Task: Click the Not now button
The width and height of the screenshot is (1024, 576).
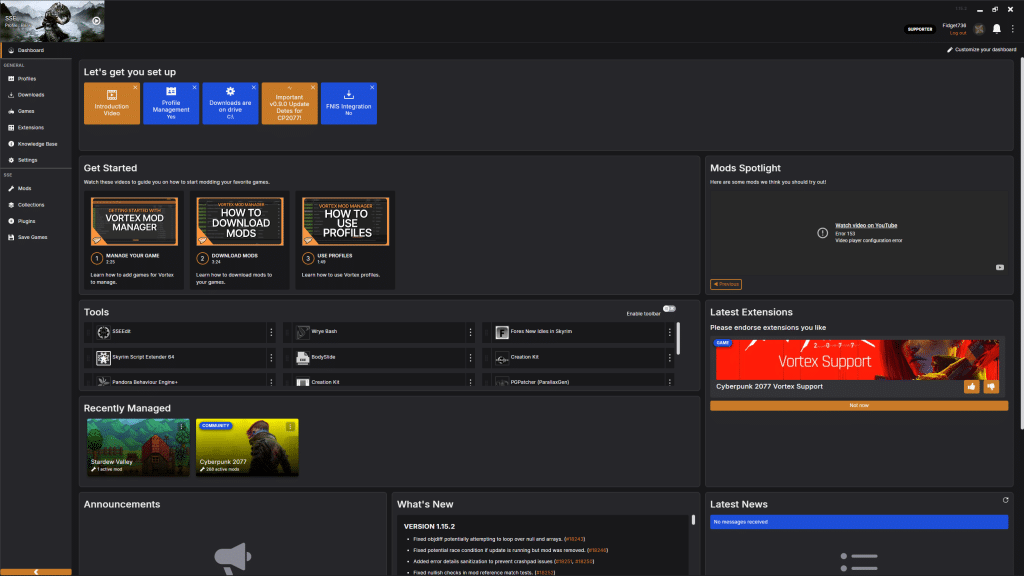Action: [859, 406]
